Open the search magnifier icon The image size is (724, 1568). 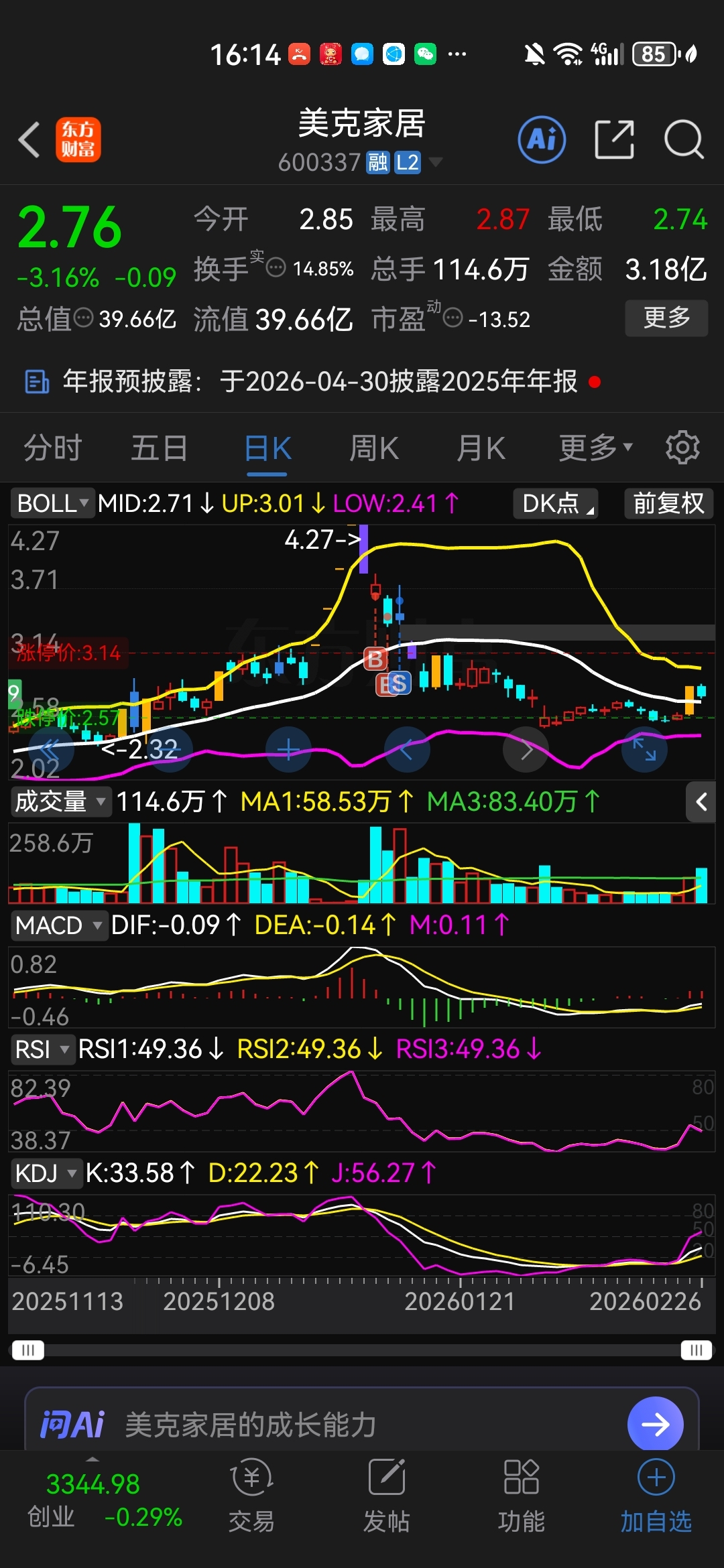tap(684, 139)
